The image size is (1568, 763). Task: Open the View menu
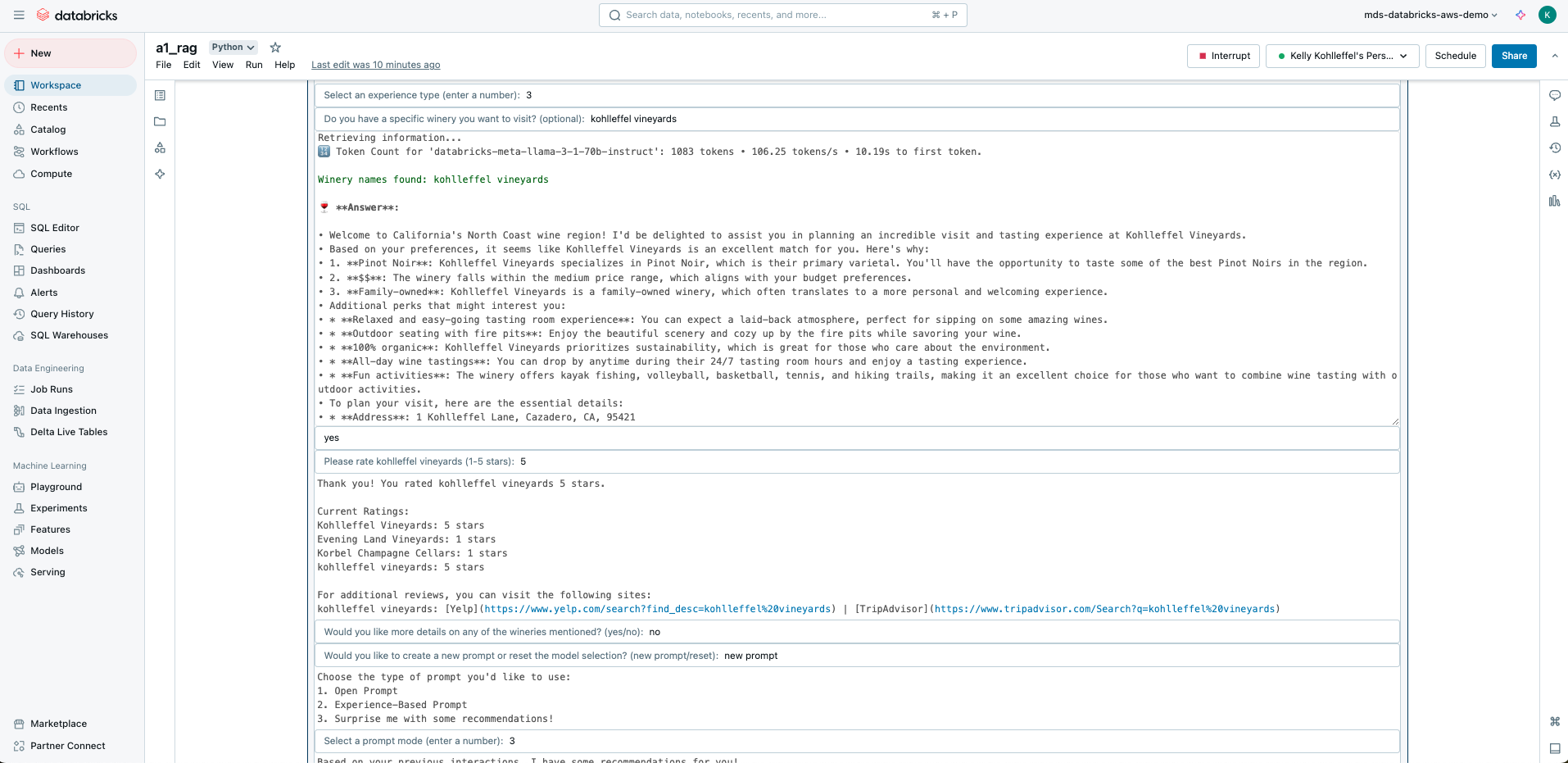tap(223, 65)
